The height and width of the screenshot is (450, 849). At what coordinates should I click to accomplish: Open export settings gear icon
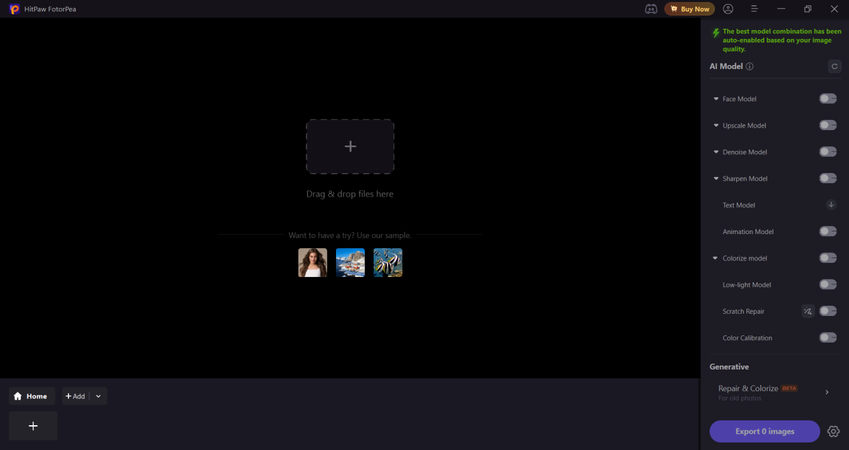tap(833, 432)
